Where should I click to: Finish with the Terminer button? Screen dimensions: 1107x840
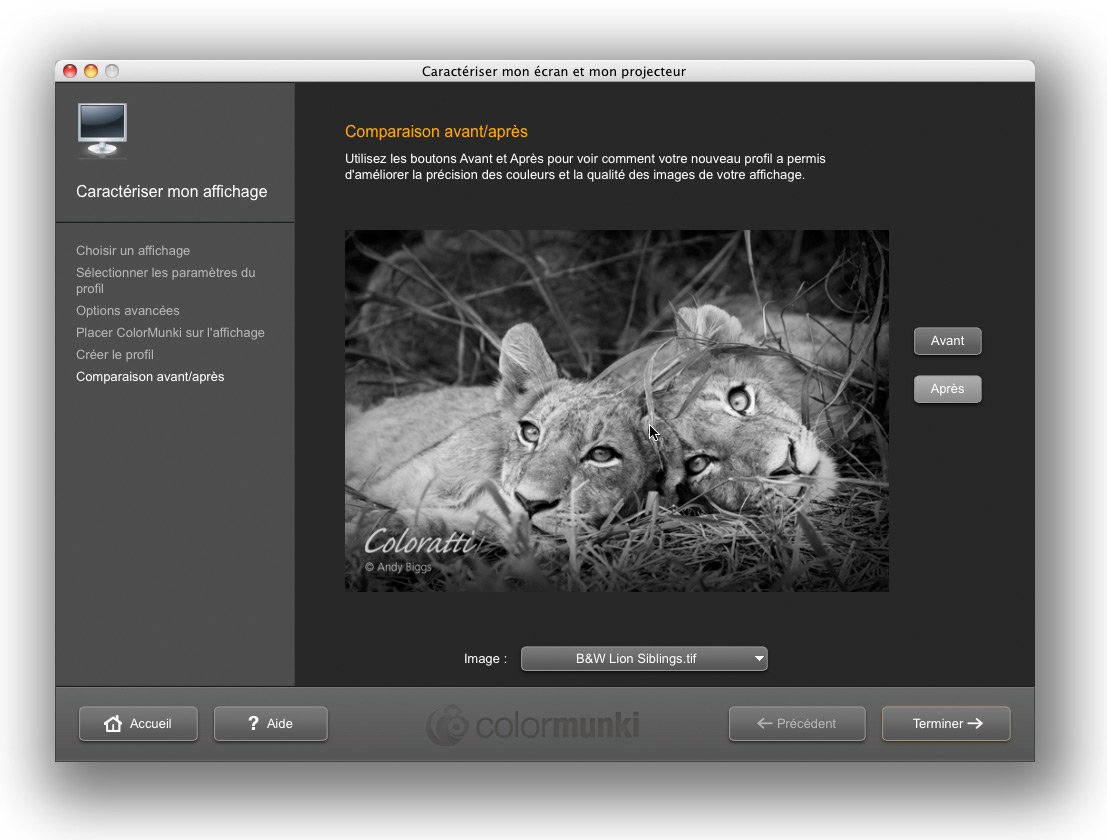tap(946, 724)
